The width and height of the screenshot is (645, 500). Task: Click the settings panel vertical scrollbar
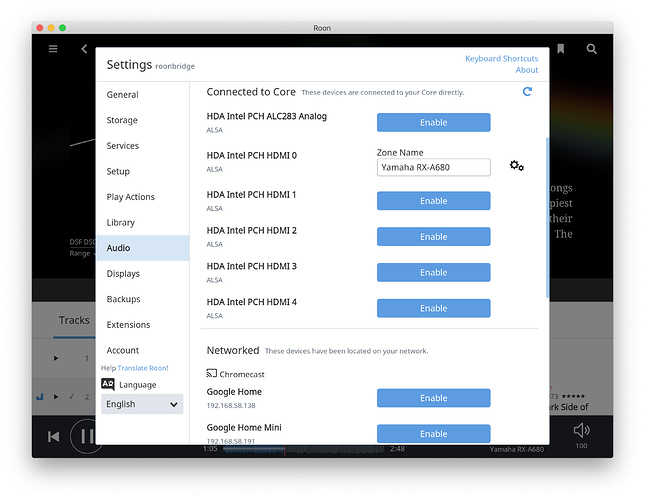(547, 218)
